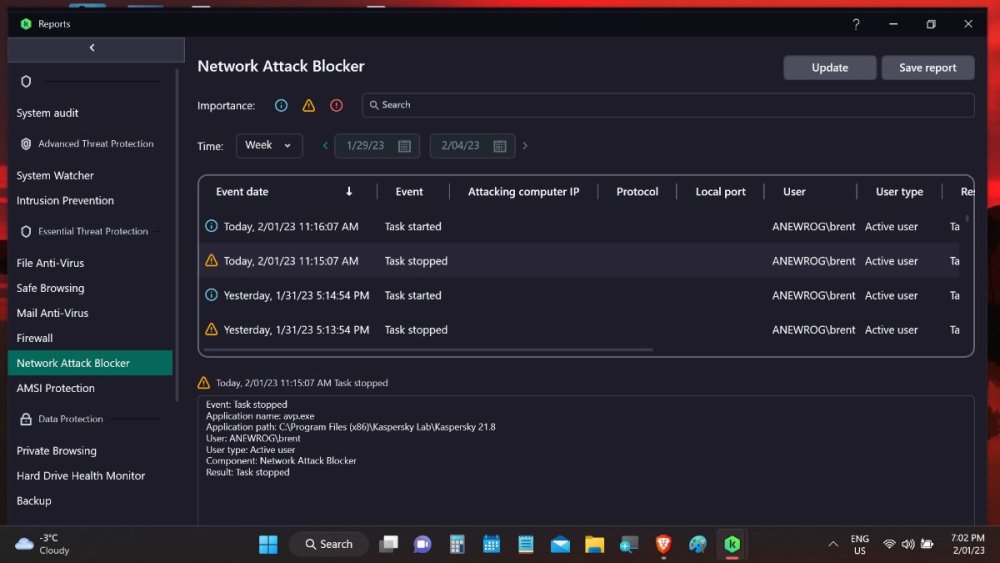This screenshot has height=563, width=1000.
Task: Show hidden system tray icons
Action: (x=833, y=545)
